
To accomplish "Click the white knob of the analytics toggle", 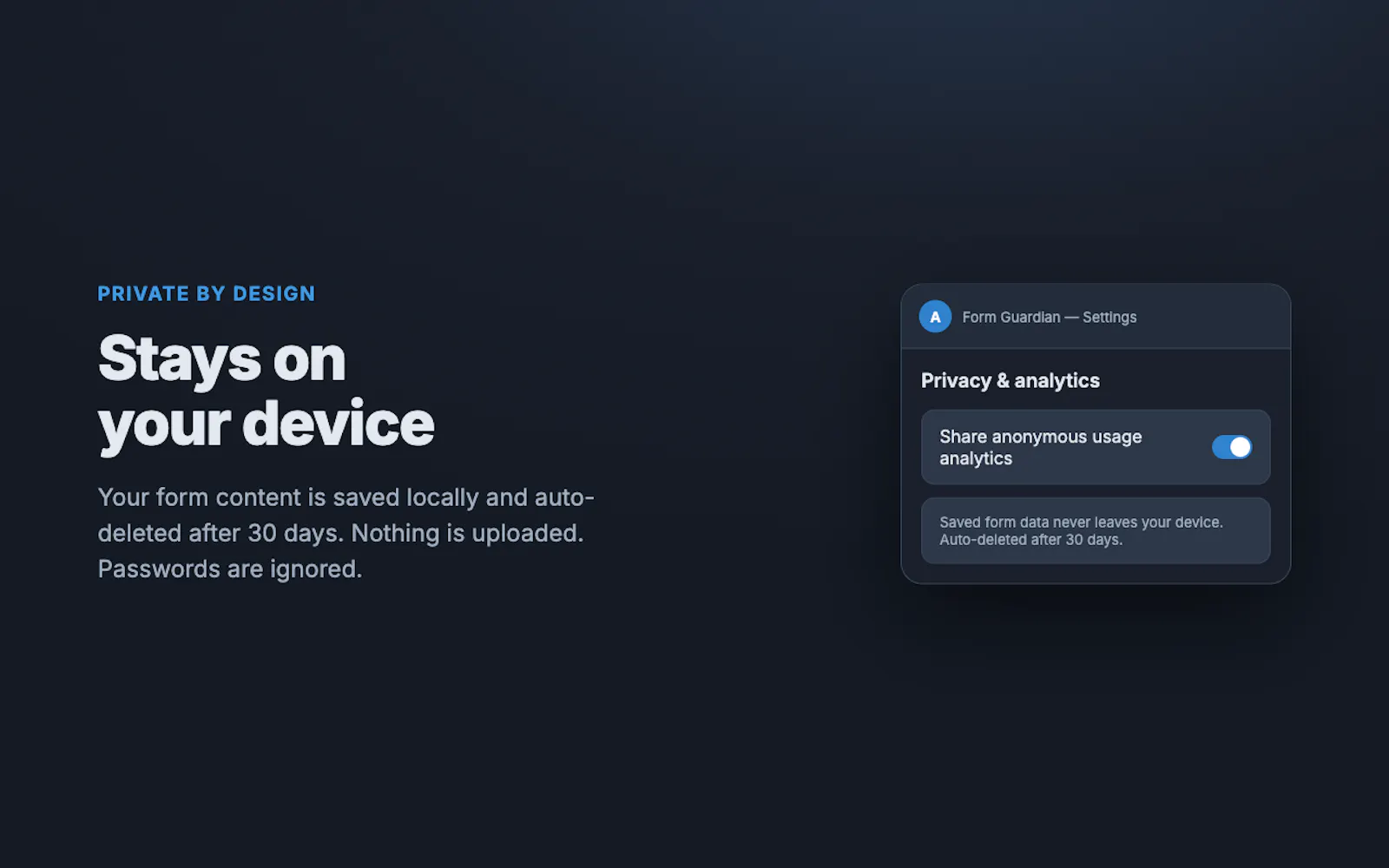I will pos(1241,447).
